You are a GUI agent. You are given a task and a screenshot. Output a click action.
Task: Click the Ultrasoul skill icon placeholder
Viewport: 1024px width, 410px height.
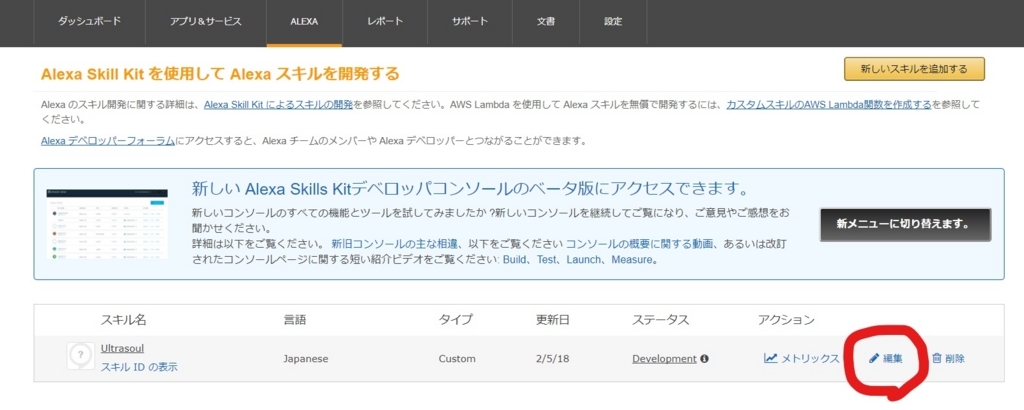click(x=80, y=356)
